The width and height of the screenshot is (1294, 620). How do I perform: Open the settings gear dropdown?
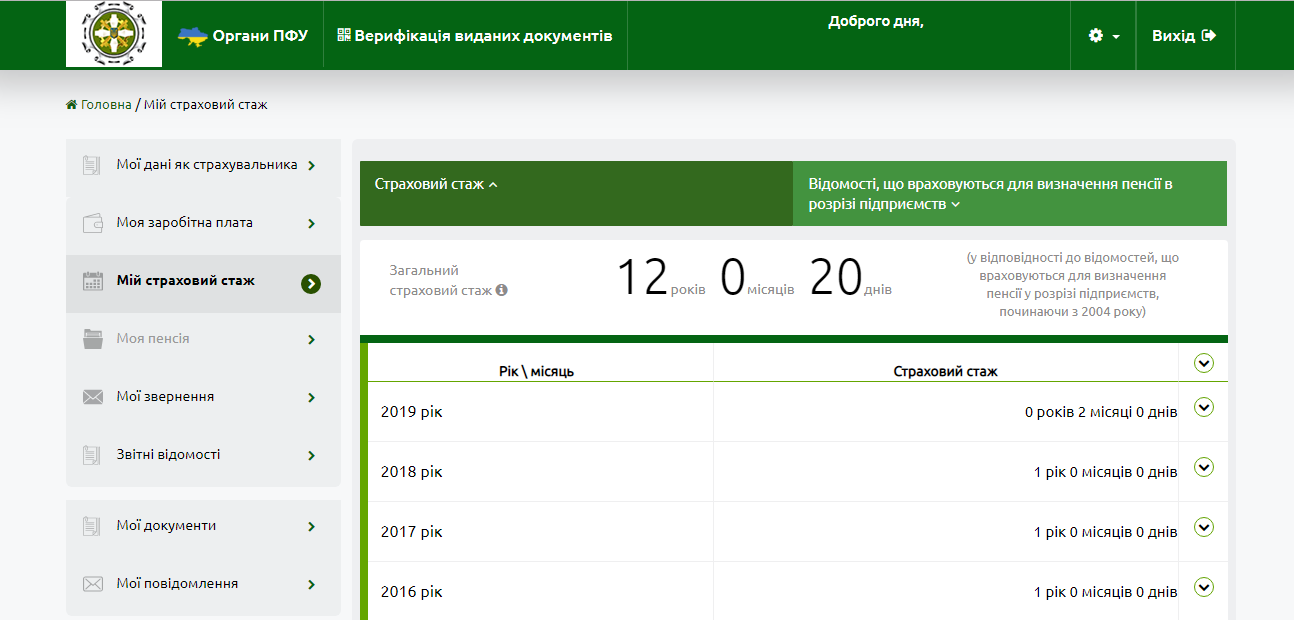tap(1103, 36)
